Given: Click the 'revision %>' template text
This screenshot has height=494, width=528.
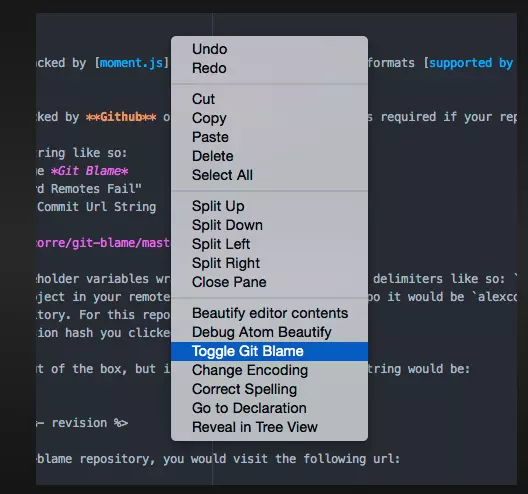Looking at the screenshot, I should (x=90, y=423).
